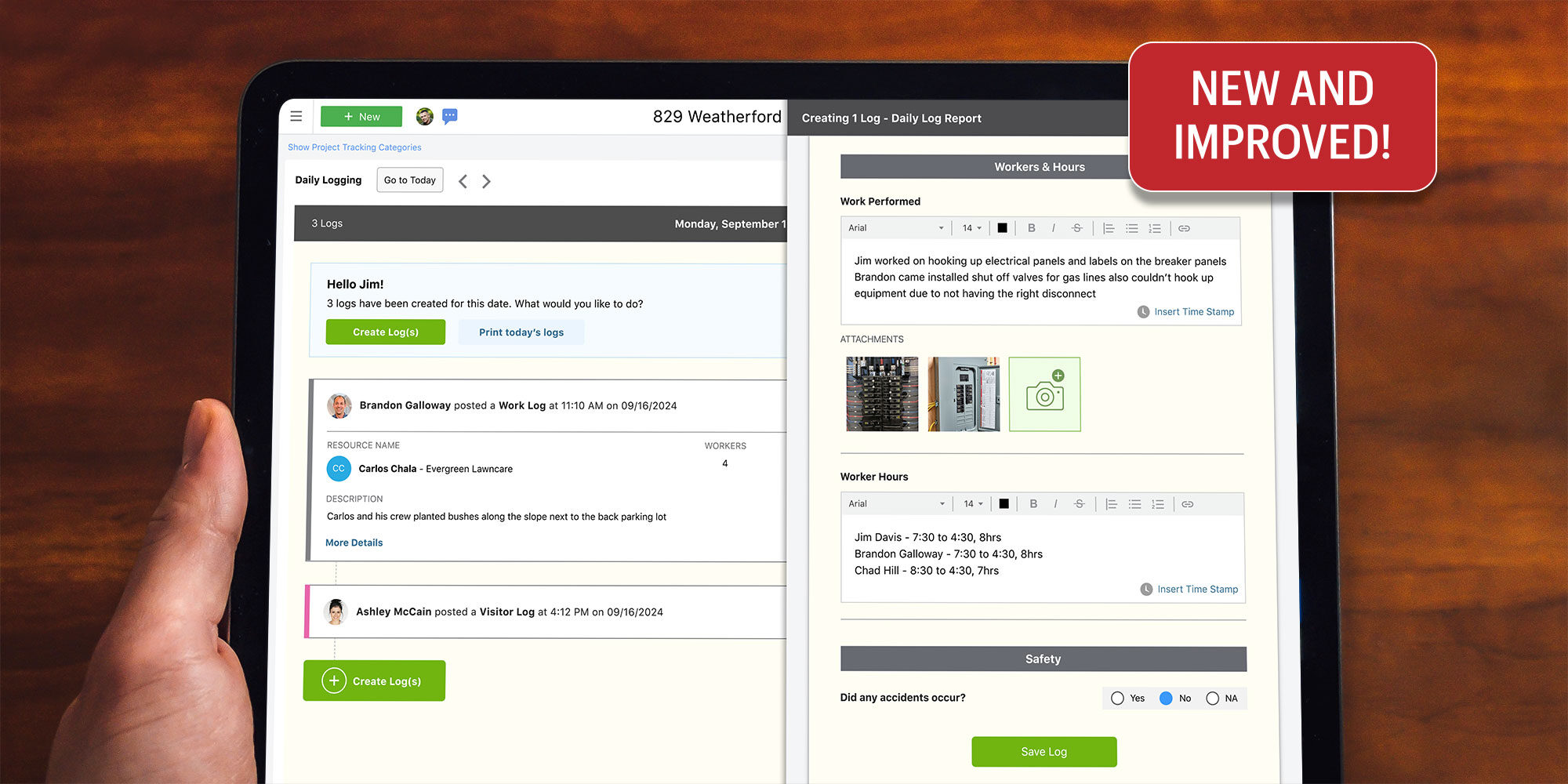
Task: Select NA for accidents occurred
Action: (1213, 698)
